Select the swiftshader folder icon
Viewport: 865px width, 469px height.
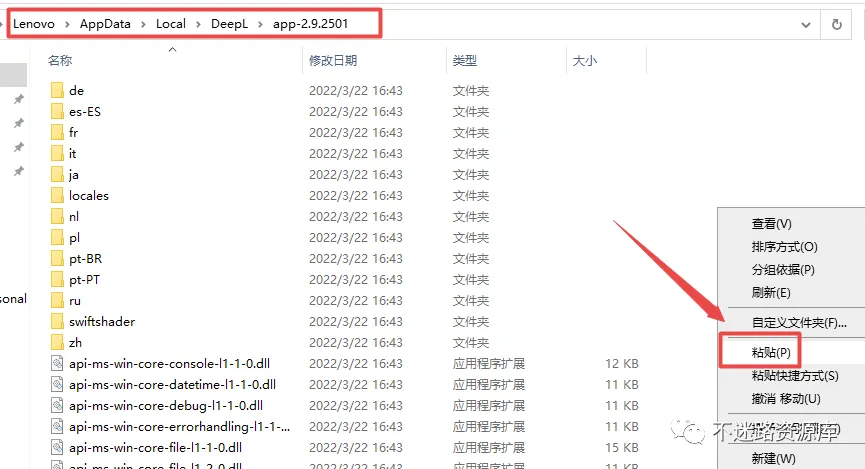57,322
